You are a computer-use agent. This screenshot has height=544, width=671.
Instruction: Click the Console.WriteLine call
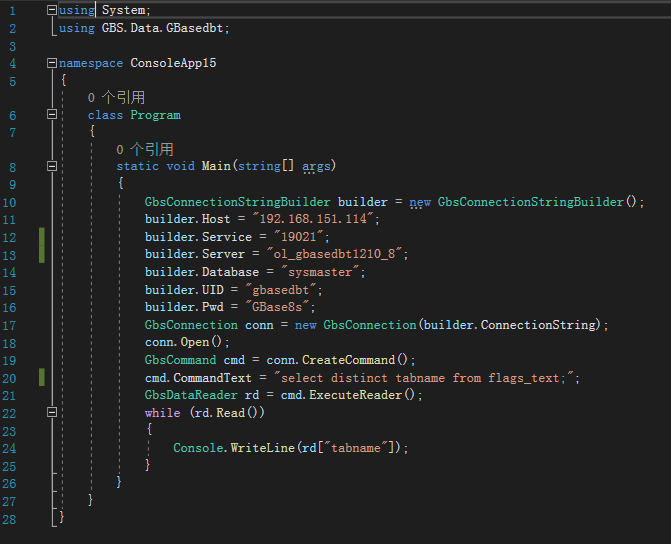(233, 448)
